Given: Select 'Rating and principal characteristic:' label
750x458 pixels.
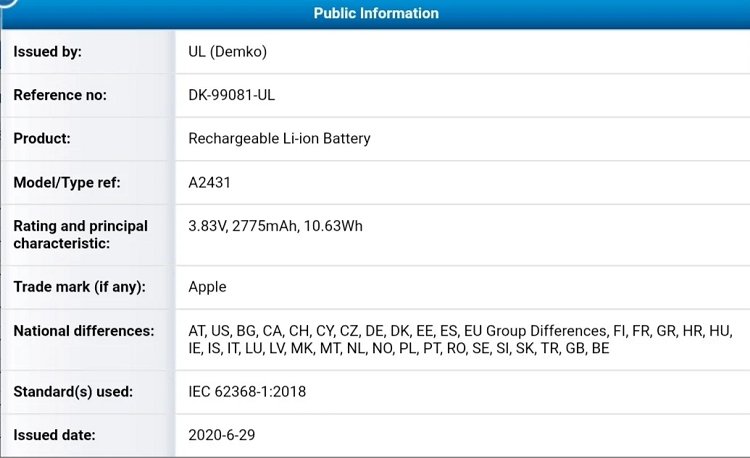Looking at the screenshot, I should point(80,234).
